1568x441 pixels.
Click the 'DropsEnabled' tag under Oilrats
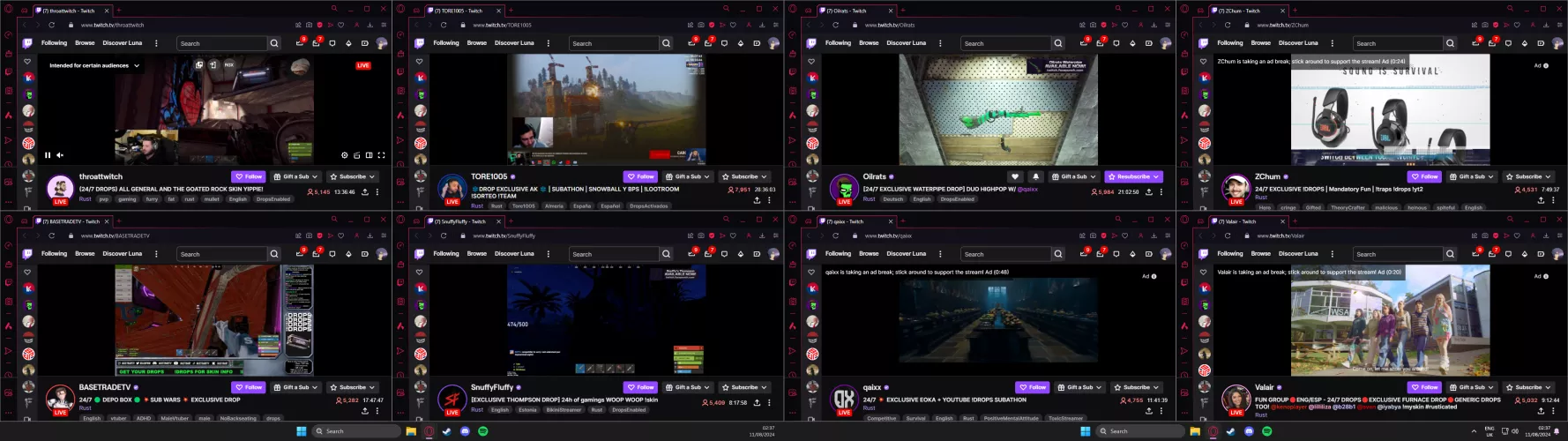point(957,199)
